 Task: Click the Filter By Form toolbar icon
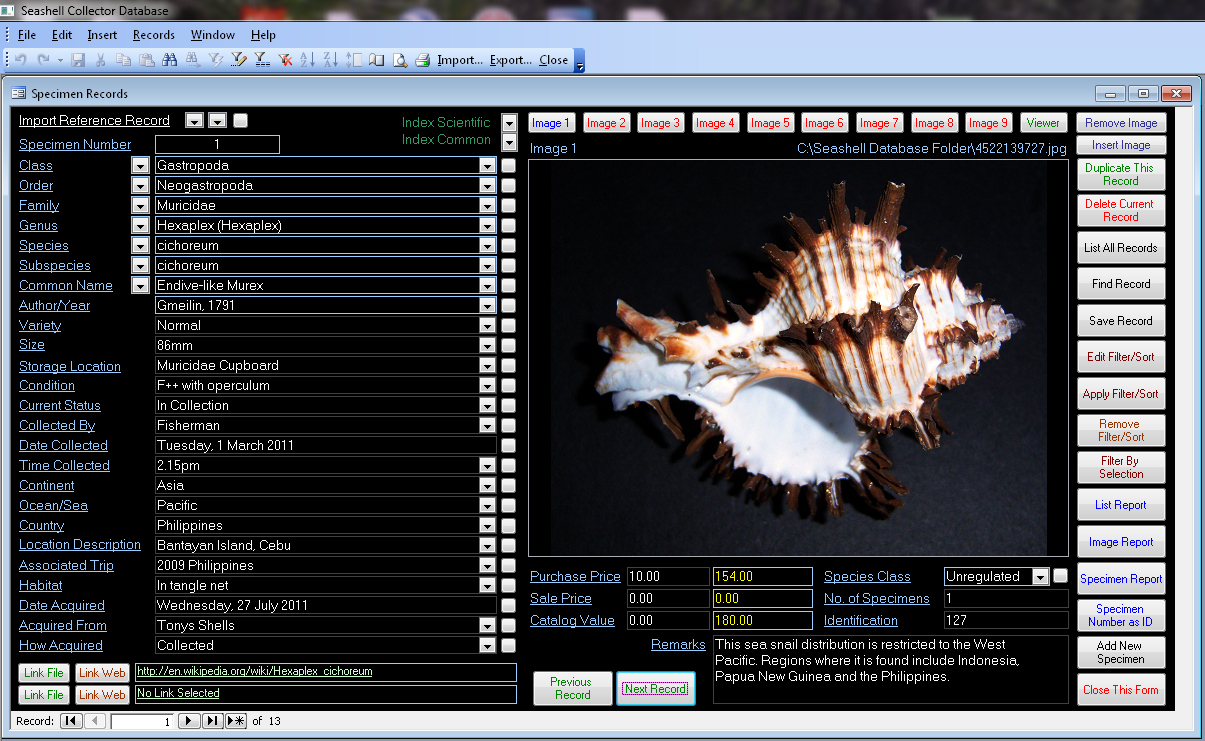pos(238,60)
